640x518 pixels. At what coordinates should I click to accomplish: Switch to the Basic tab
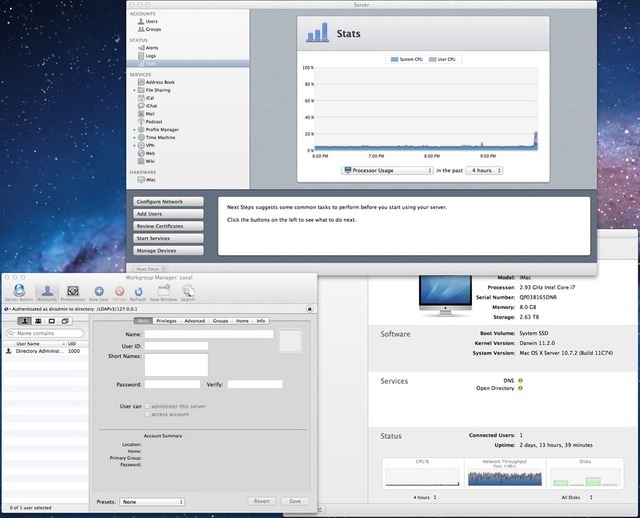[x=143, y=321]
